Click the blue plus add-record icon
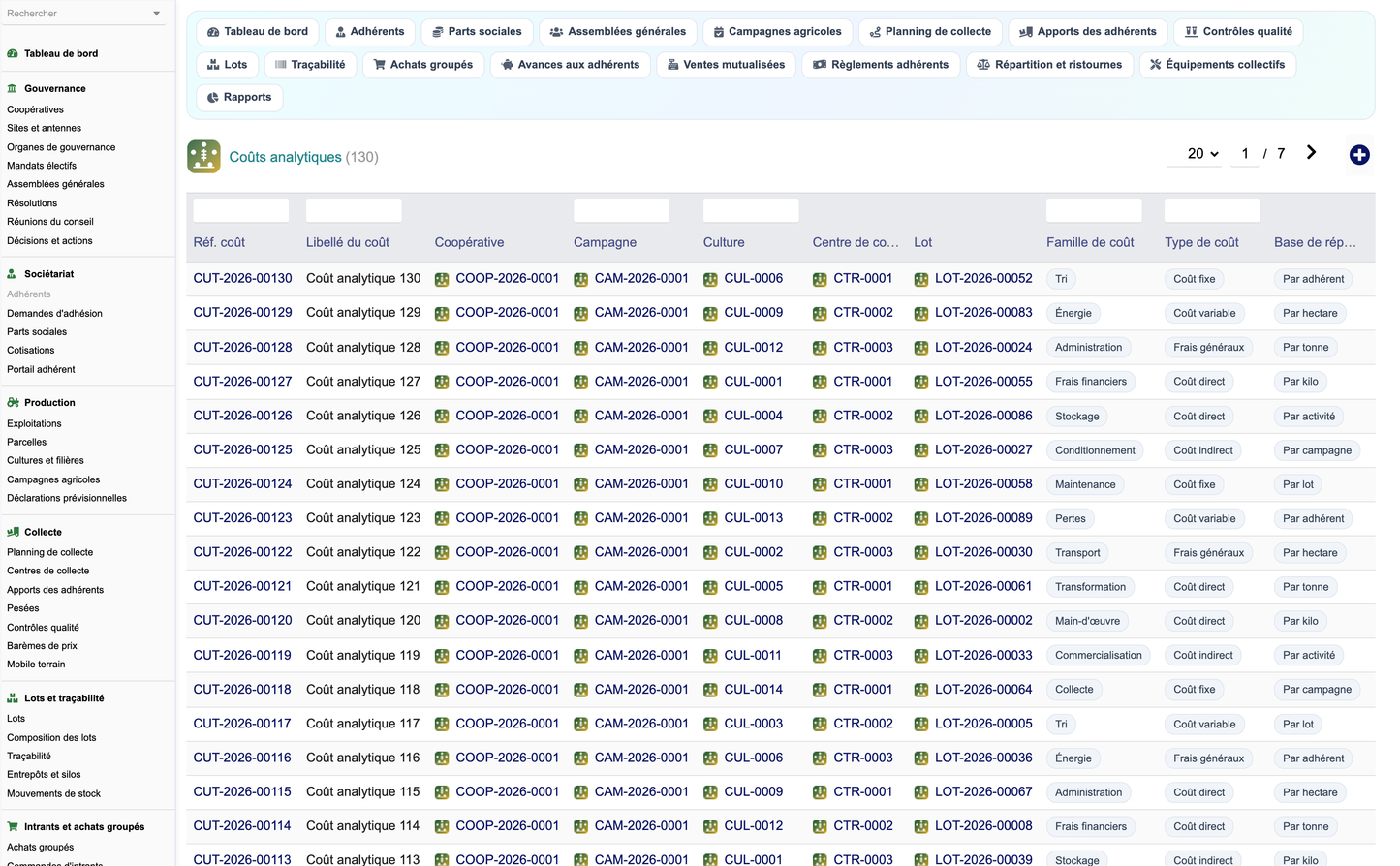The width and height of the screenshot is (1400, 866). (1359, 155)
